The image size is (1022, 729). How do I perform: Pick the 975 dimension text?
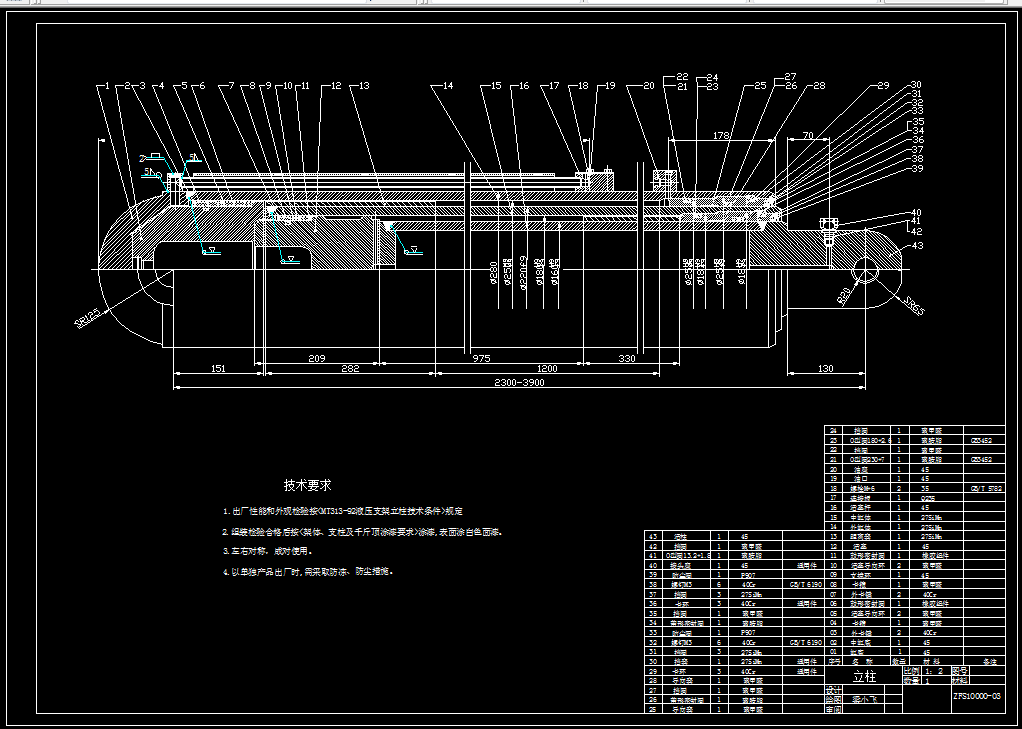tap(481, 358)
